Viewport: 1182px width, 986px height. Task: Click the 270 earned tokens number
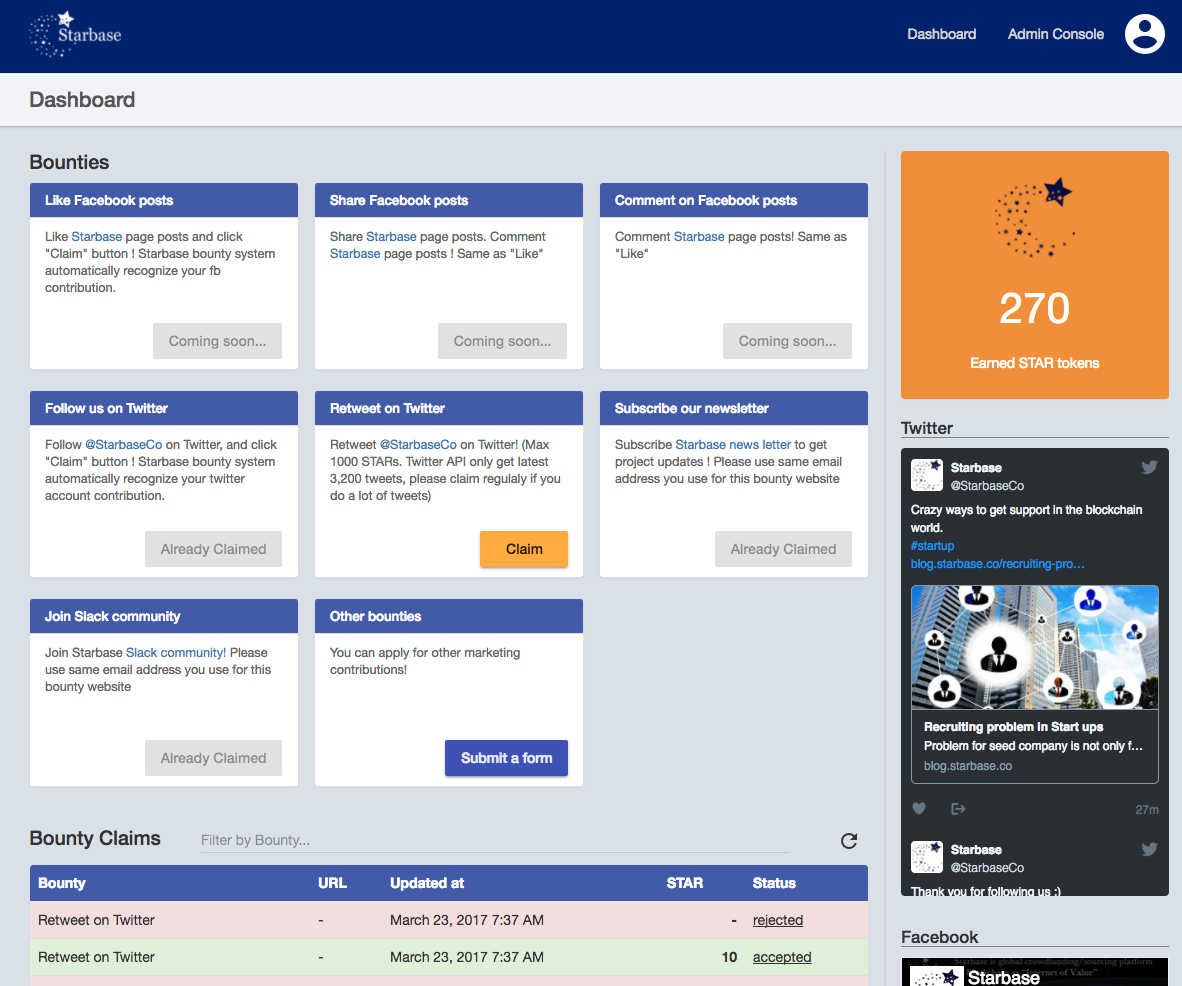[x=1034, y=308]
